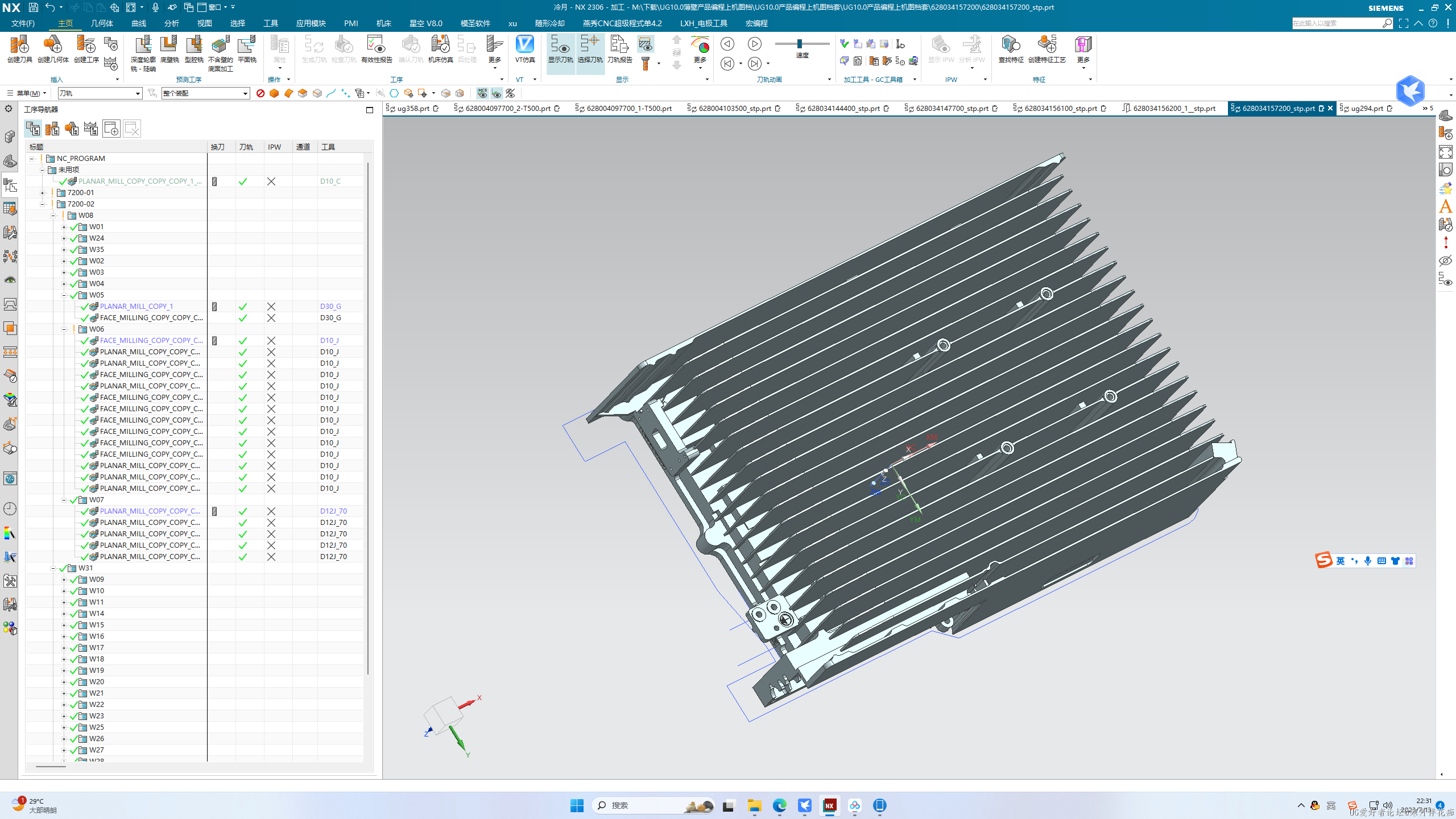This screenshot has width=1456, height=819.
Task: Collapse the W05 folder node
Action: pos(64,295)
